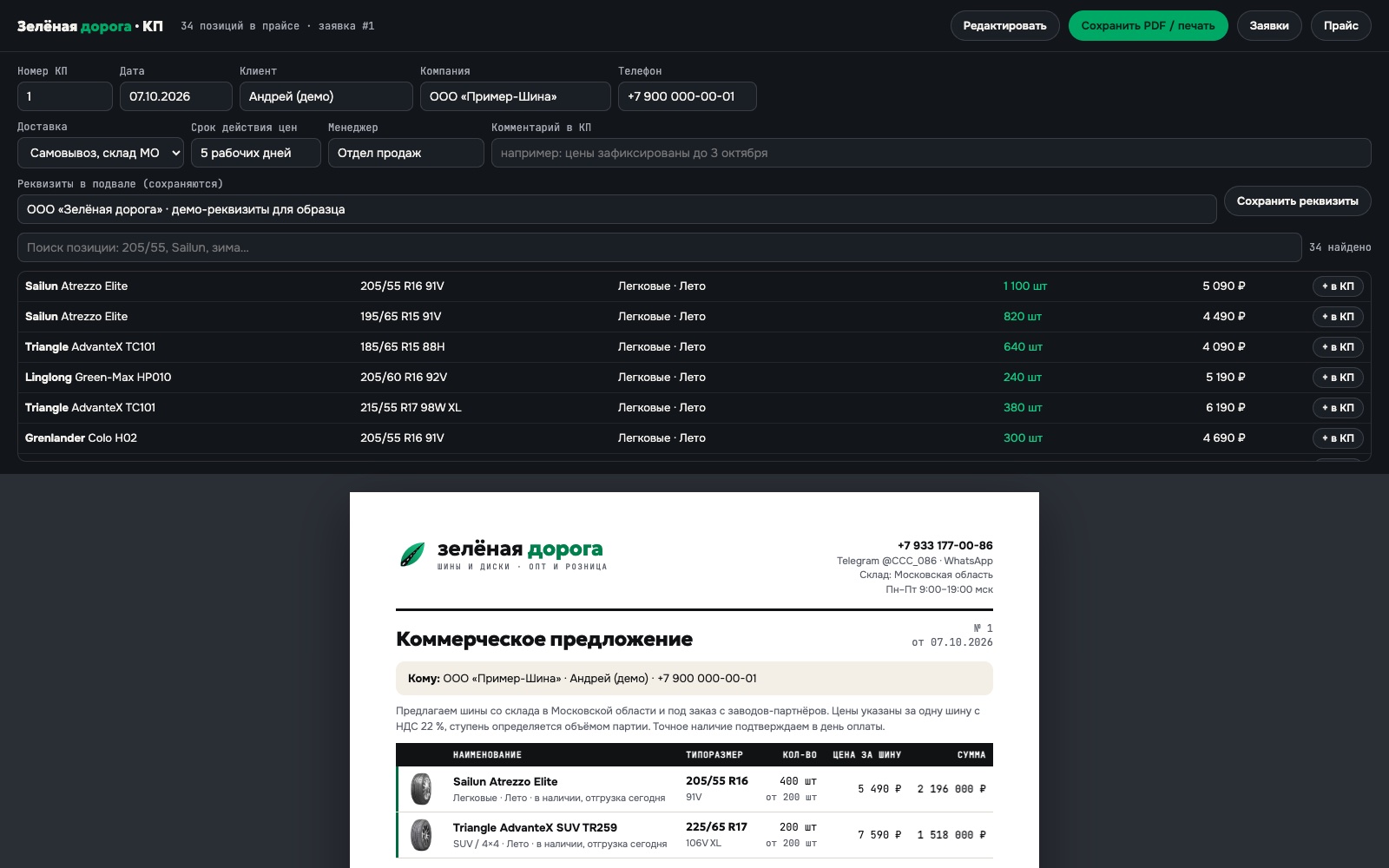Click the Зелёная дорога · КП header logo
Screen dimensions: 1389x868
click(x=90, y=26)
